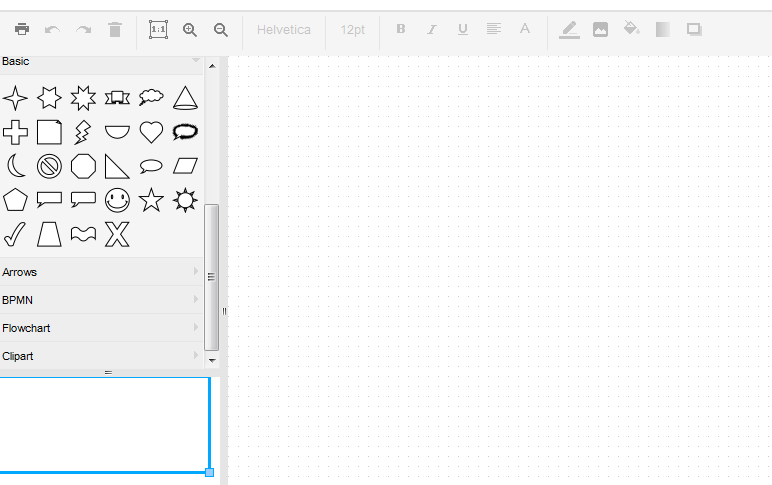Select the lightning bolt shape
Viewport: 772px width, 485px height.
(x=82, y=132)
